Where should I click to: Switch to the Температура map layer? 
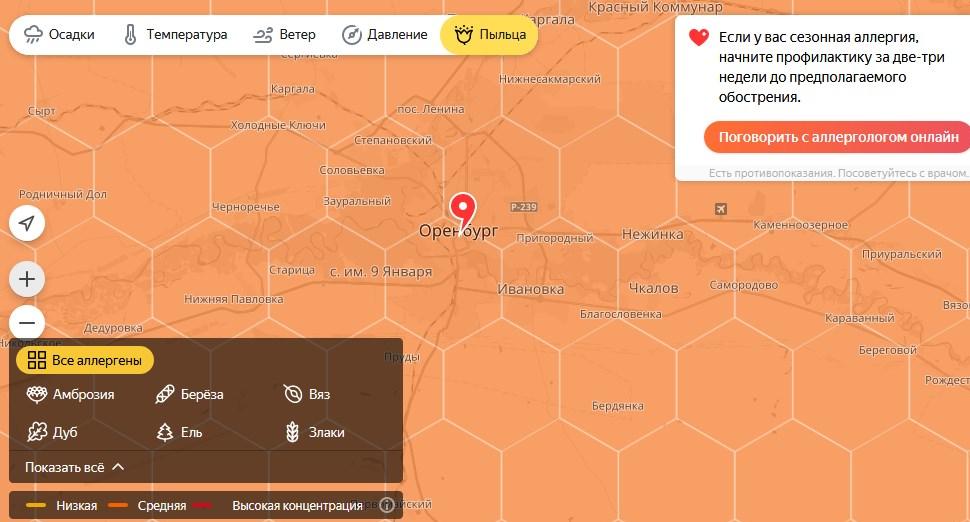tap(175, 35)
